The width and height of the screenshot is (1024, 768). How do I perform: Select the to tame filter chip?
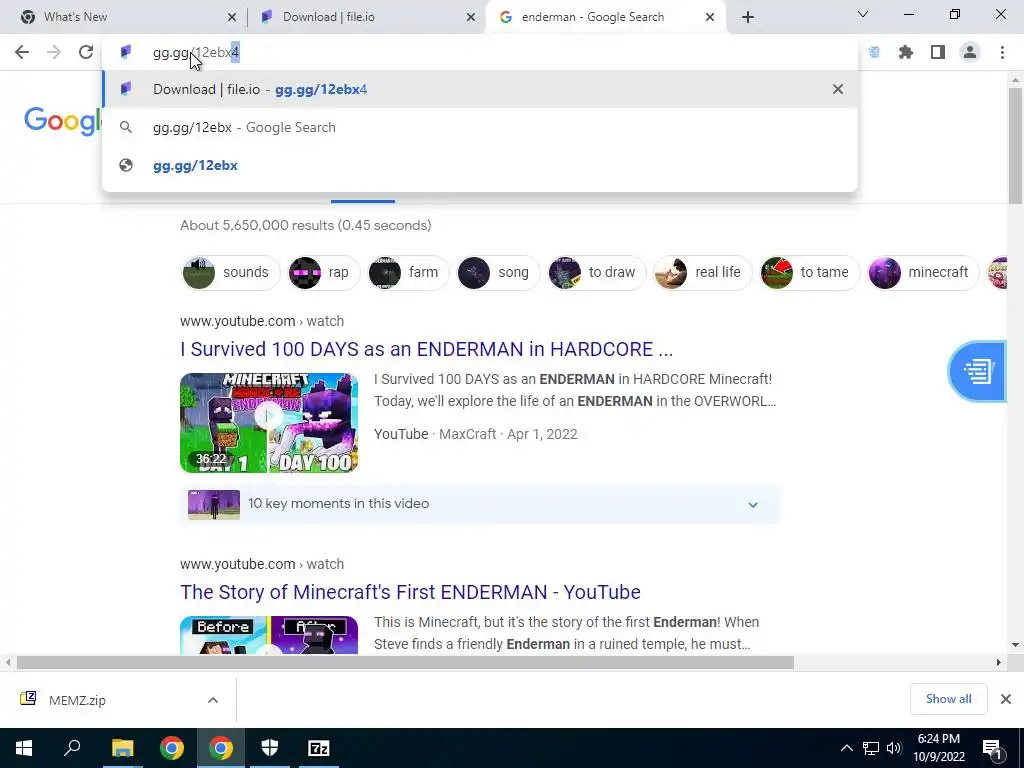pyautogui.click(x=809, y=272)
